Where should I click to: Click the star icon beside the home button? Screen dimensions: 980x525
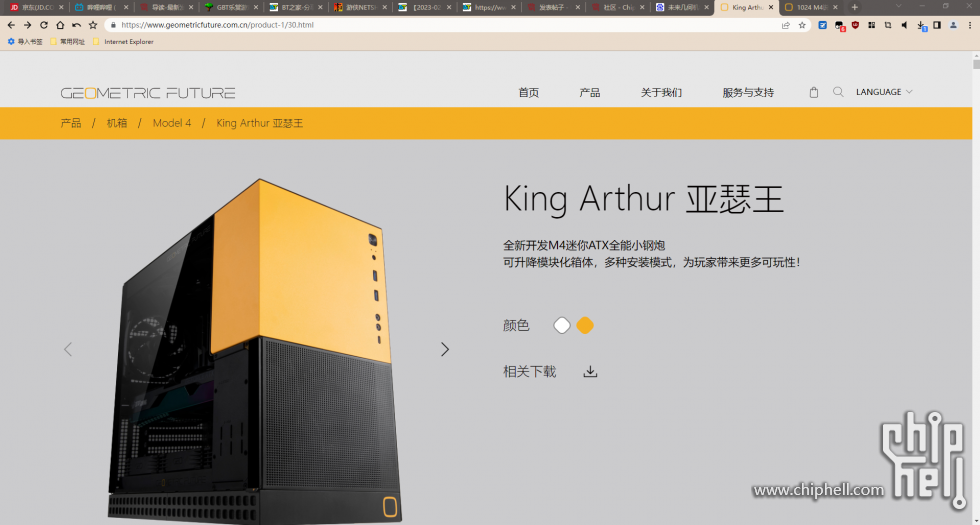(93, 25)
